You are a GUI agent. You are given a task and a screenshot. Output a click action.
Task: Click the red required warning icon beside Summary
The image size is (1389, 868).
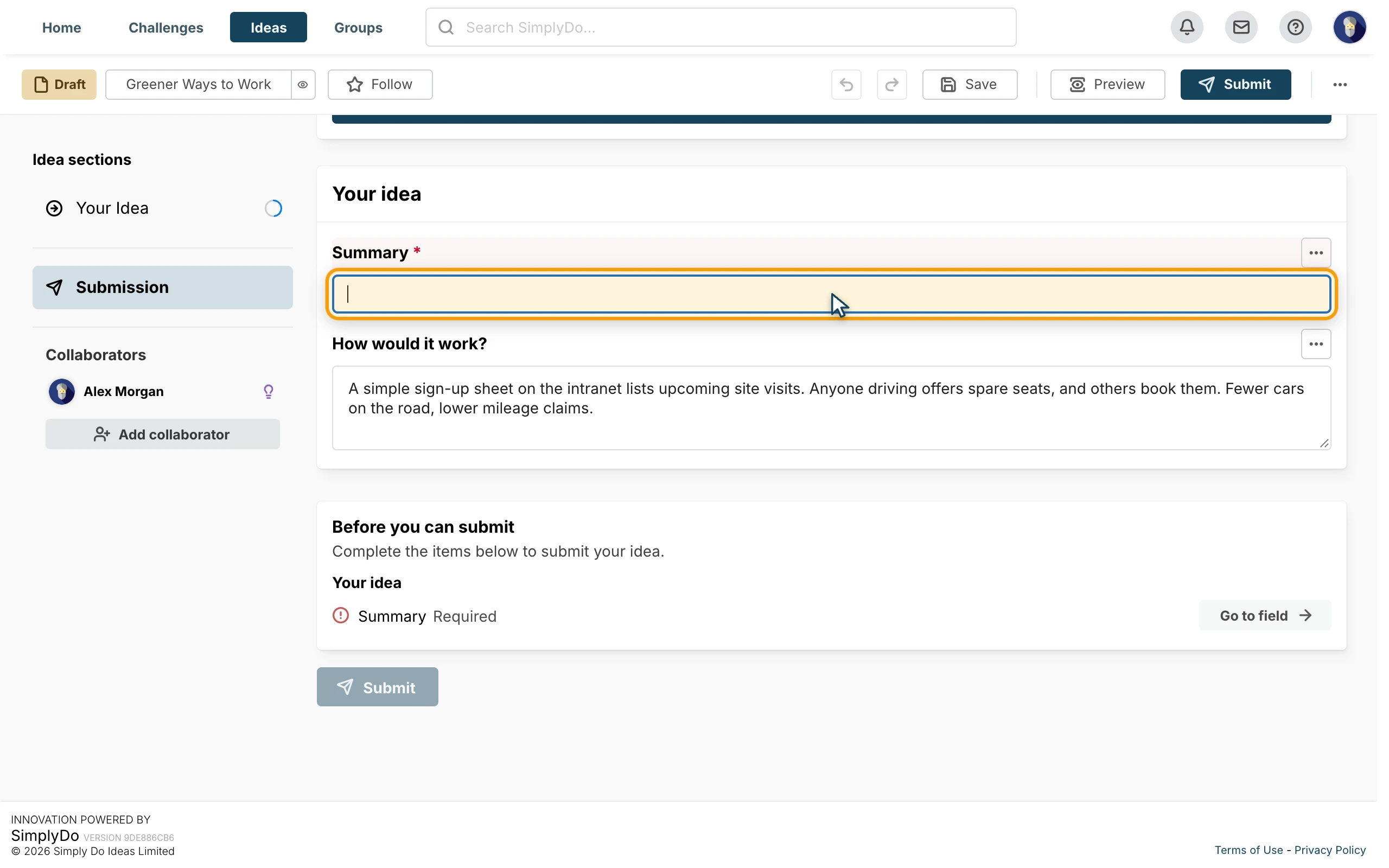pos(340,615)
